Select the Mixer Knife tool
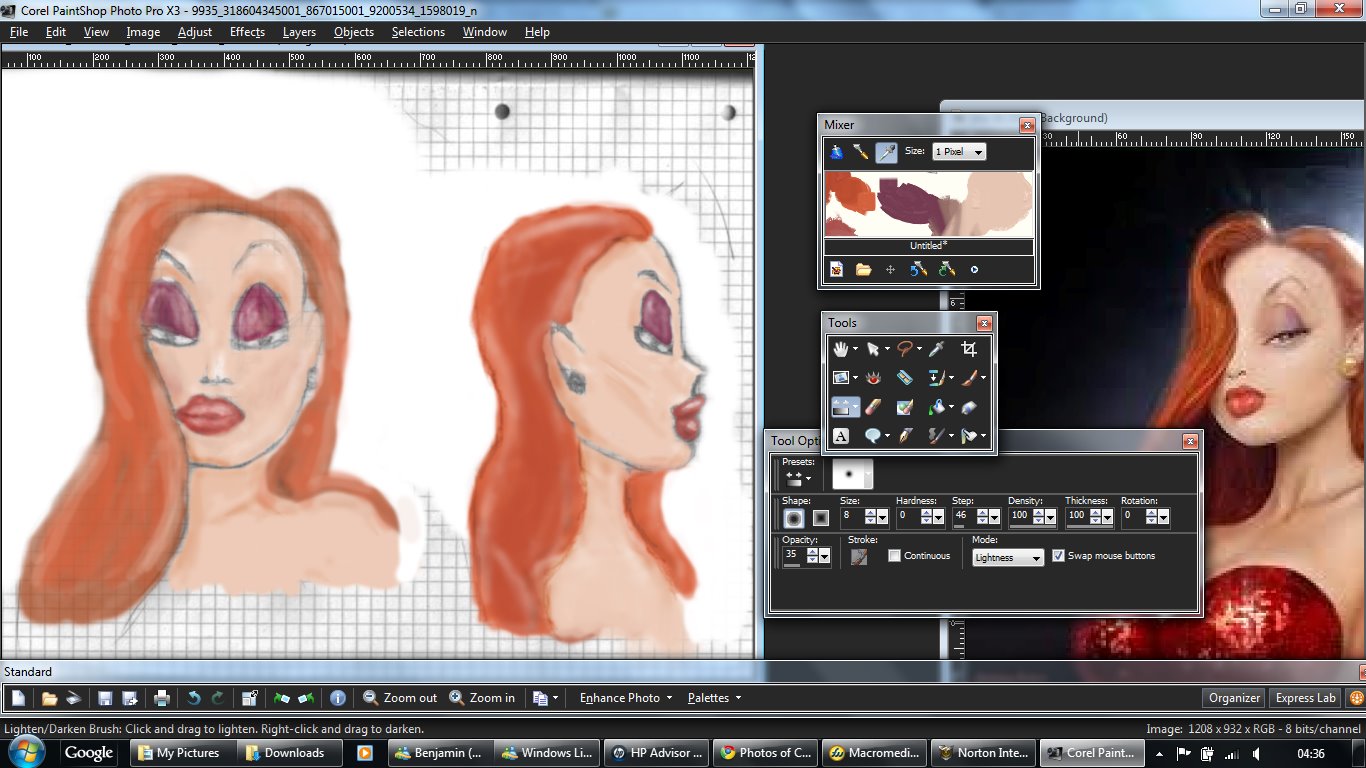 [x=861, y=152]
